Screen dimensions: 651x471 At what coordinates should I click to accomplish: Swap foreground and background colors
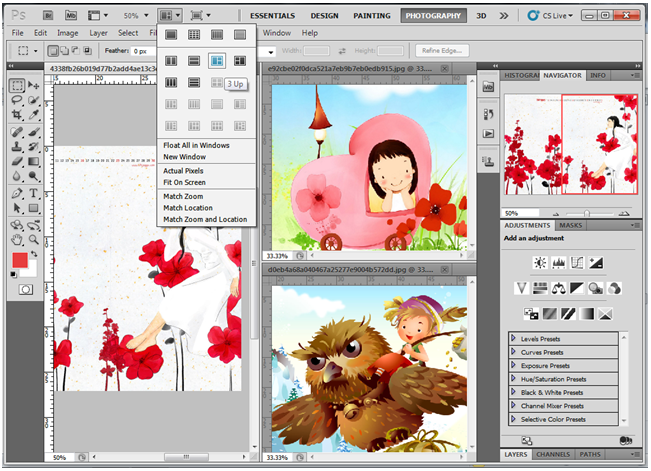coord(36,253)
